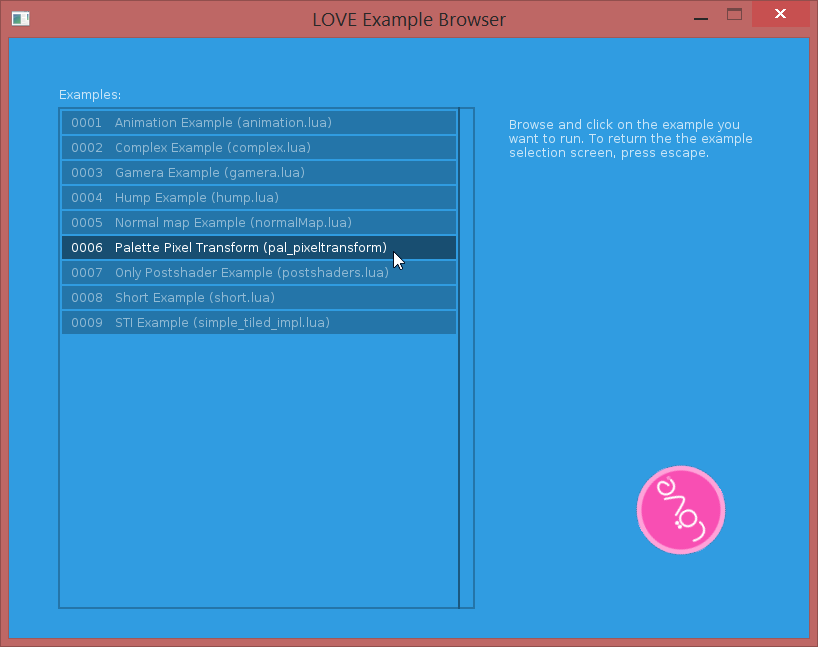Image resolution: width=818 pixels, height=647 pixels.
Task: Click the "Examples:" label text
Action: point(90,95)
